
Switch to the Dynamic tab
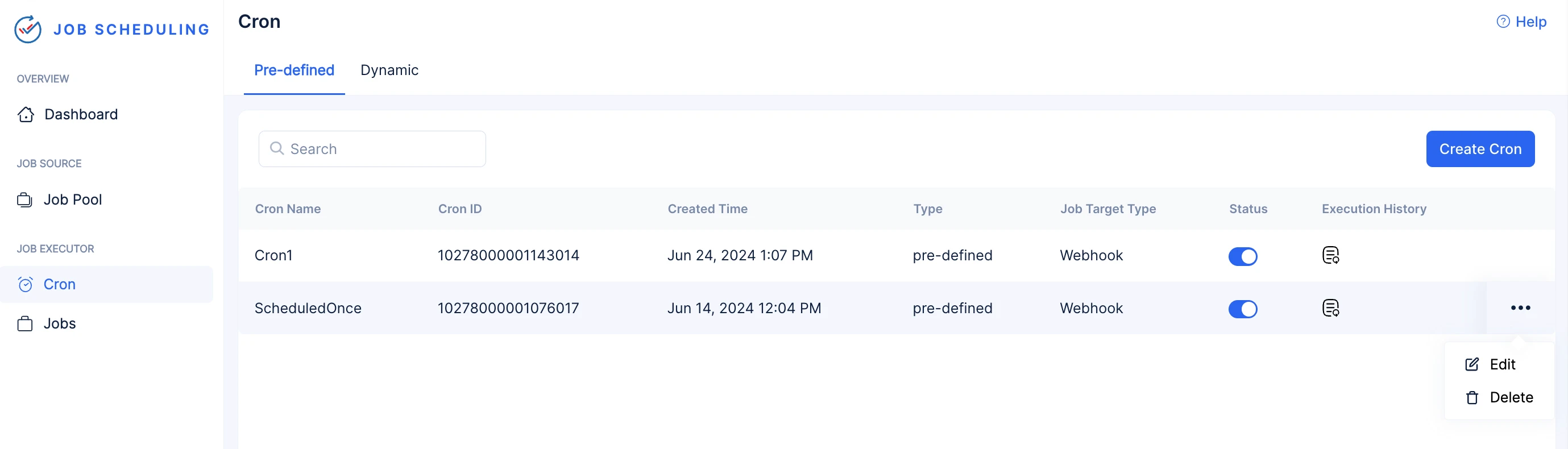click(389, 70)
